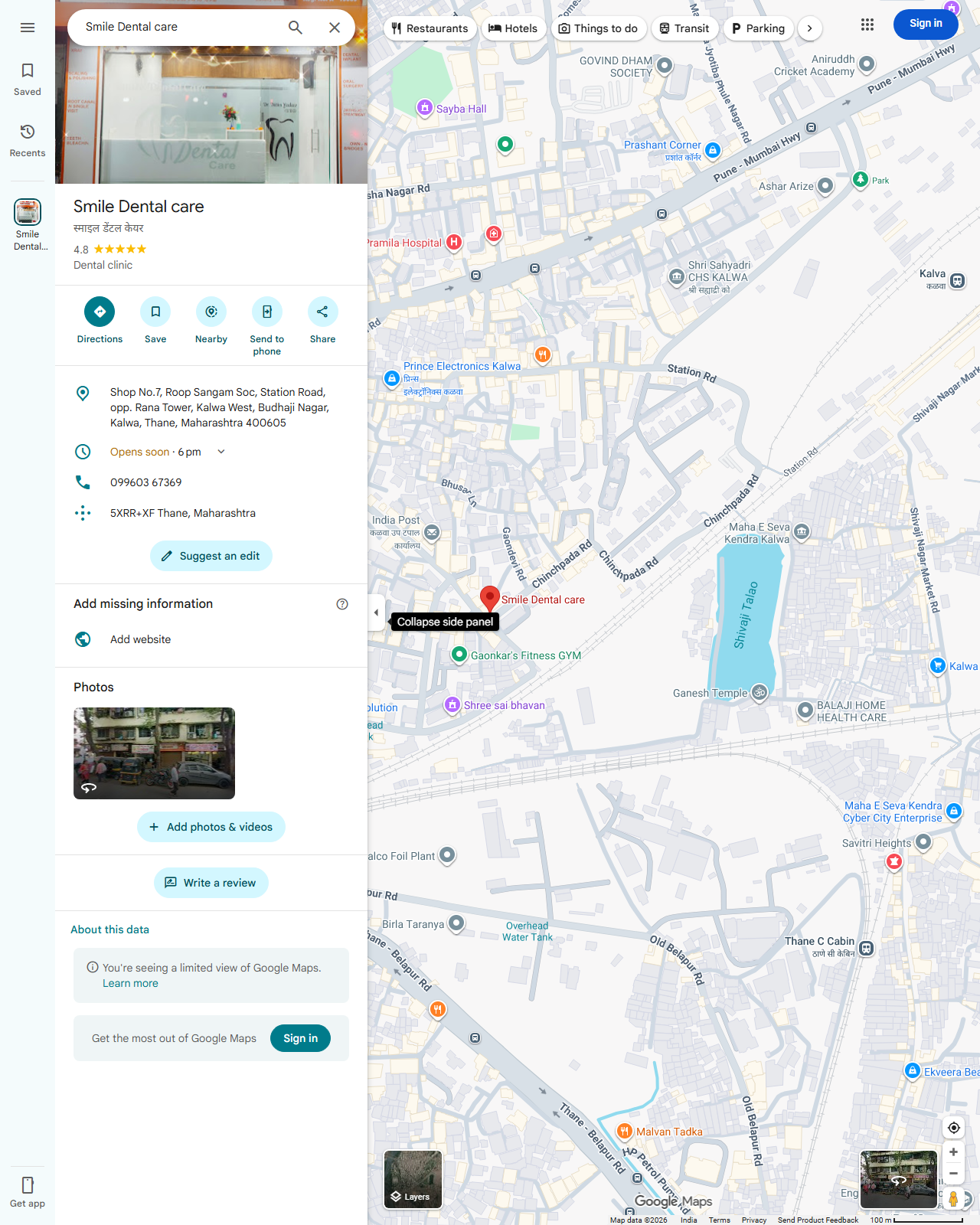The image size is (980, 1225).
Task: Click the Smile Dental care red pin
Action: [x=490, y=598]
